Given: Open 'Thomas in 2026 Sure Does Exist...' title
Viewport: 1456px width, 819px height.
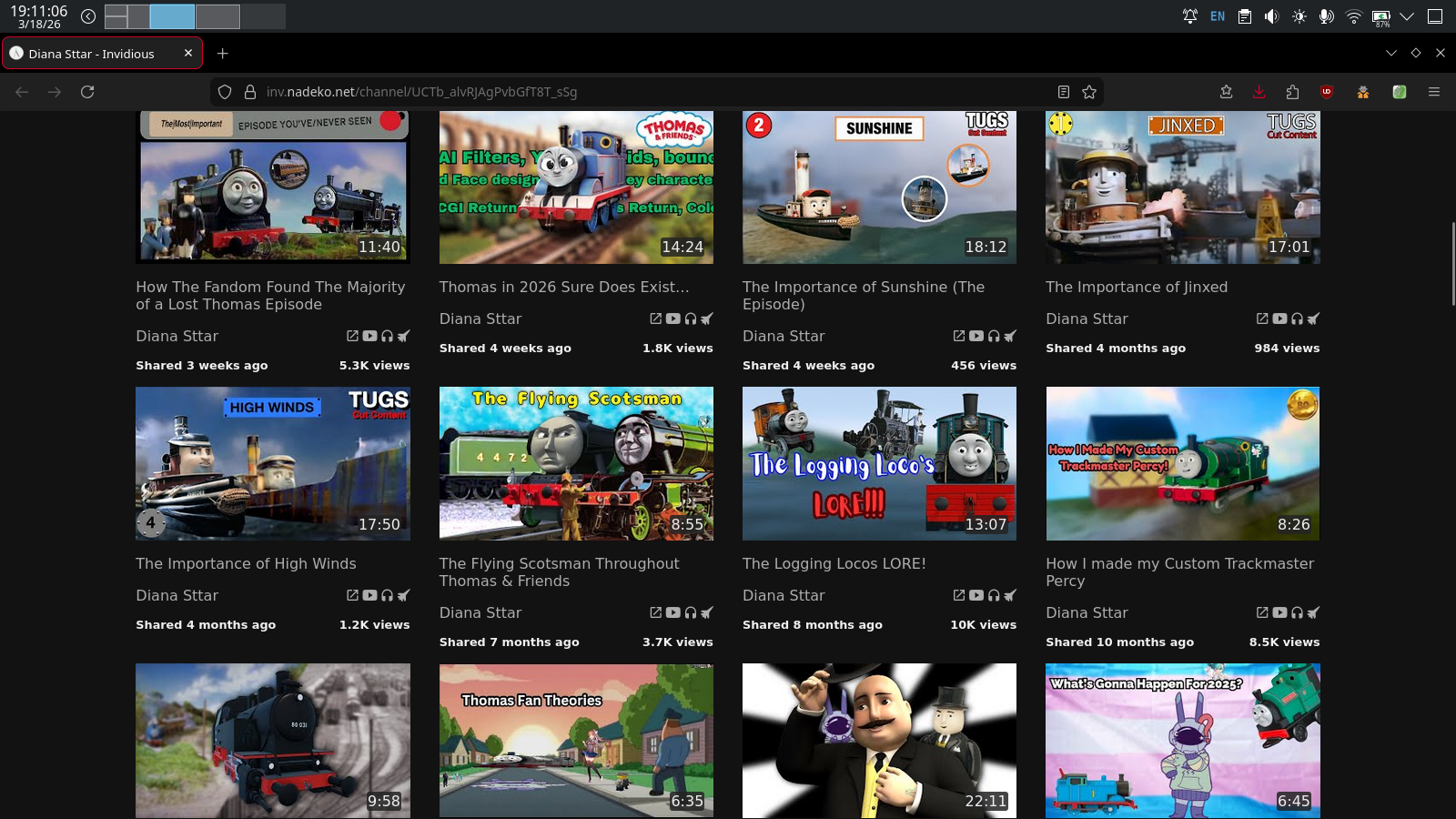Looking at the screenshot, I should click(x=564, y=287).
